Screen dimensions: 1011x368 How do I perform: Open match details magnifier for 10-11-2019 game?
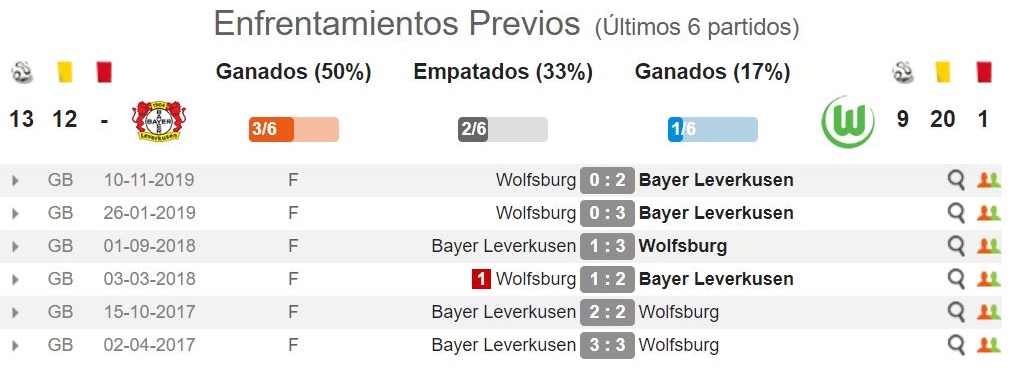(x=956, y=180)
